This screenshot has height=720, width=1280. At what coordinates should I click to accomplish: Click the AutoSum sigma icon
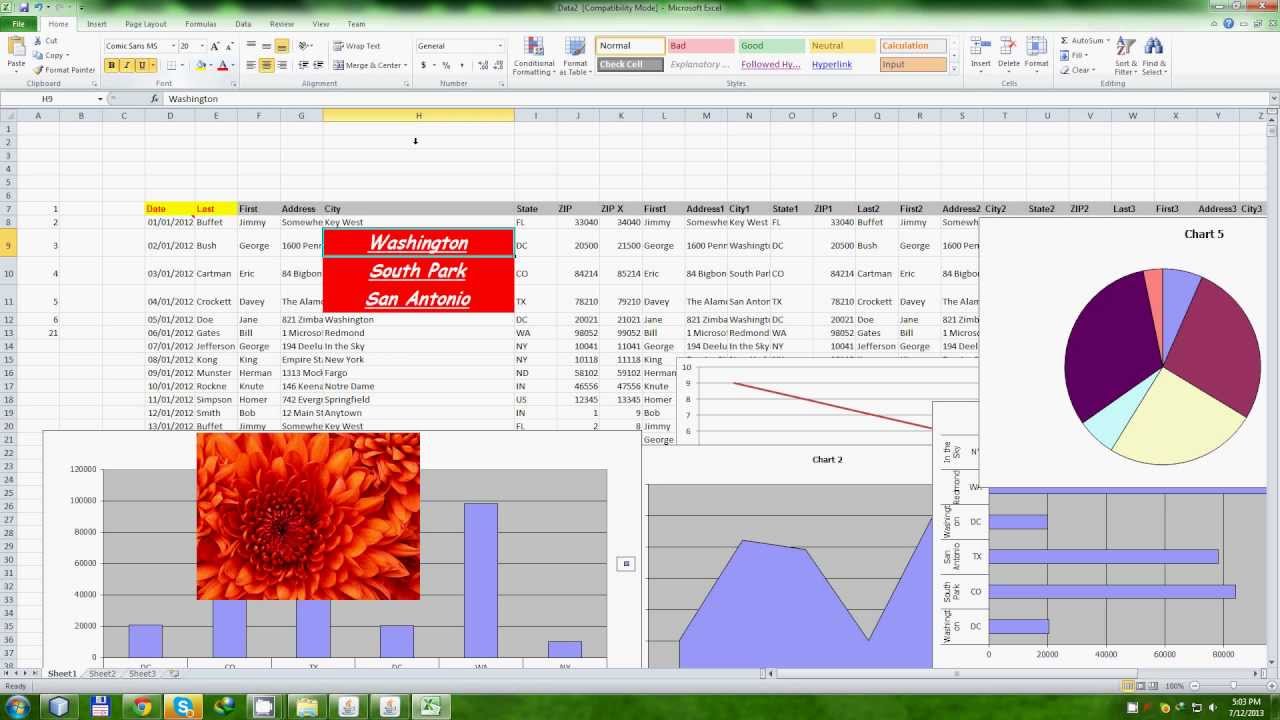(1064, 41)
